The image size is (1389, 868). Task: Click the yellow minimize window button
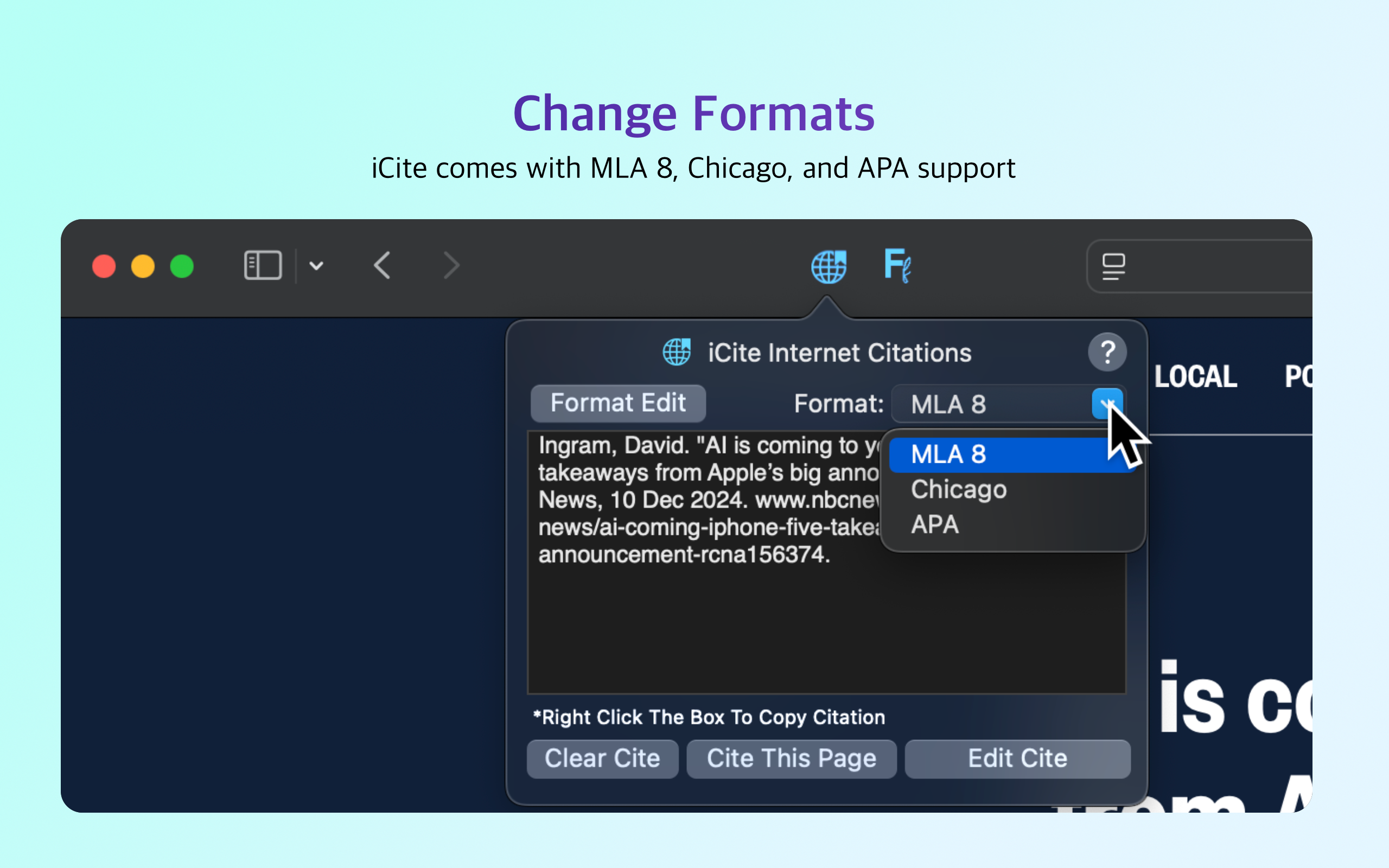coord(143,266)
